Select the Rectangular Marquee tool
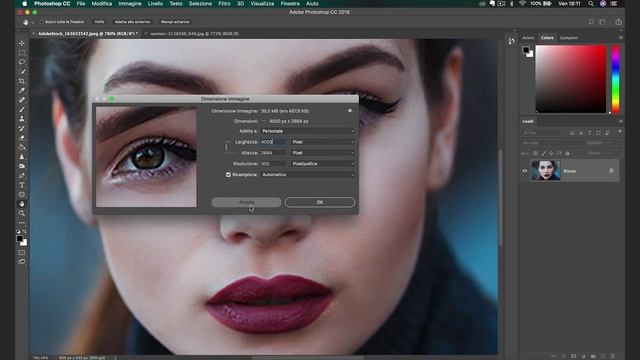The image size is (640, 360). (22, 53)
